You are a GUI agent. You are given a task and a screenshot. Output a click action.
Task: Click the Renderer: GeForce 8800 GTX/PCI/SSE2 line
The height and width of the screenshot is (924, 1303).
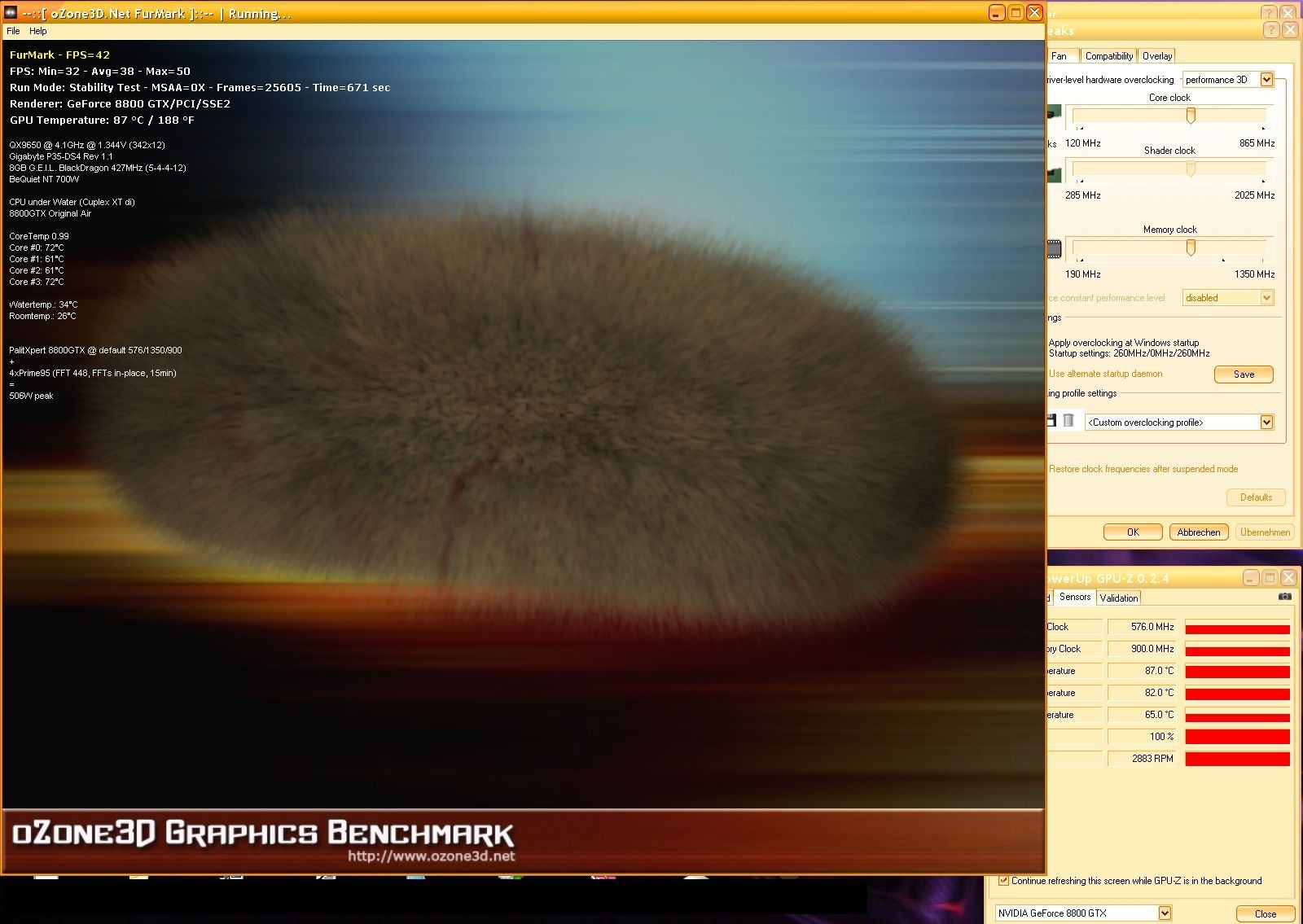(x=120, y=104)
